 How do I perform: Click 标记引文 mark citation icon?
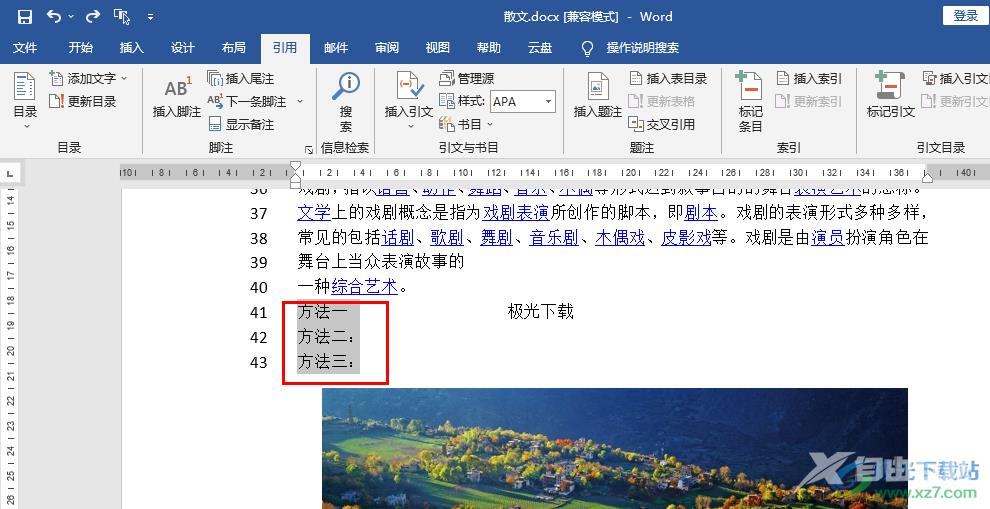[890, 96]
